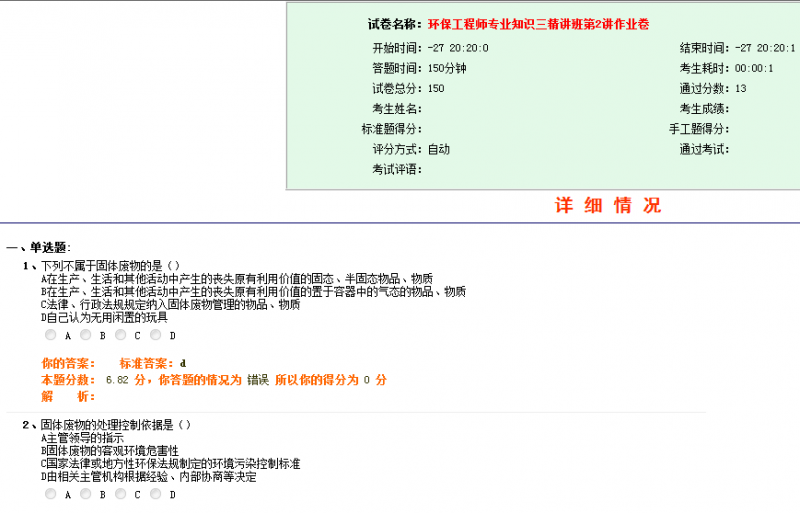Select radio option A for question 1
800x513 pixels.
click(51, 335)
